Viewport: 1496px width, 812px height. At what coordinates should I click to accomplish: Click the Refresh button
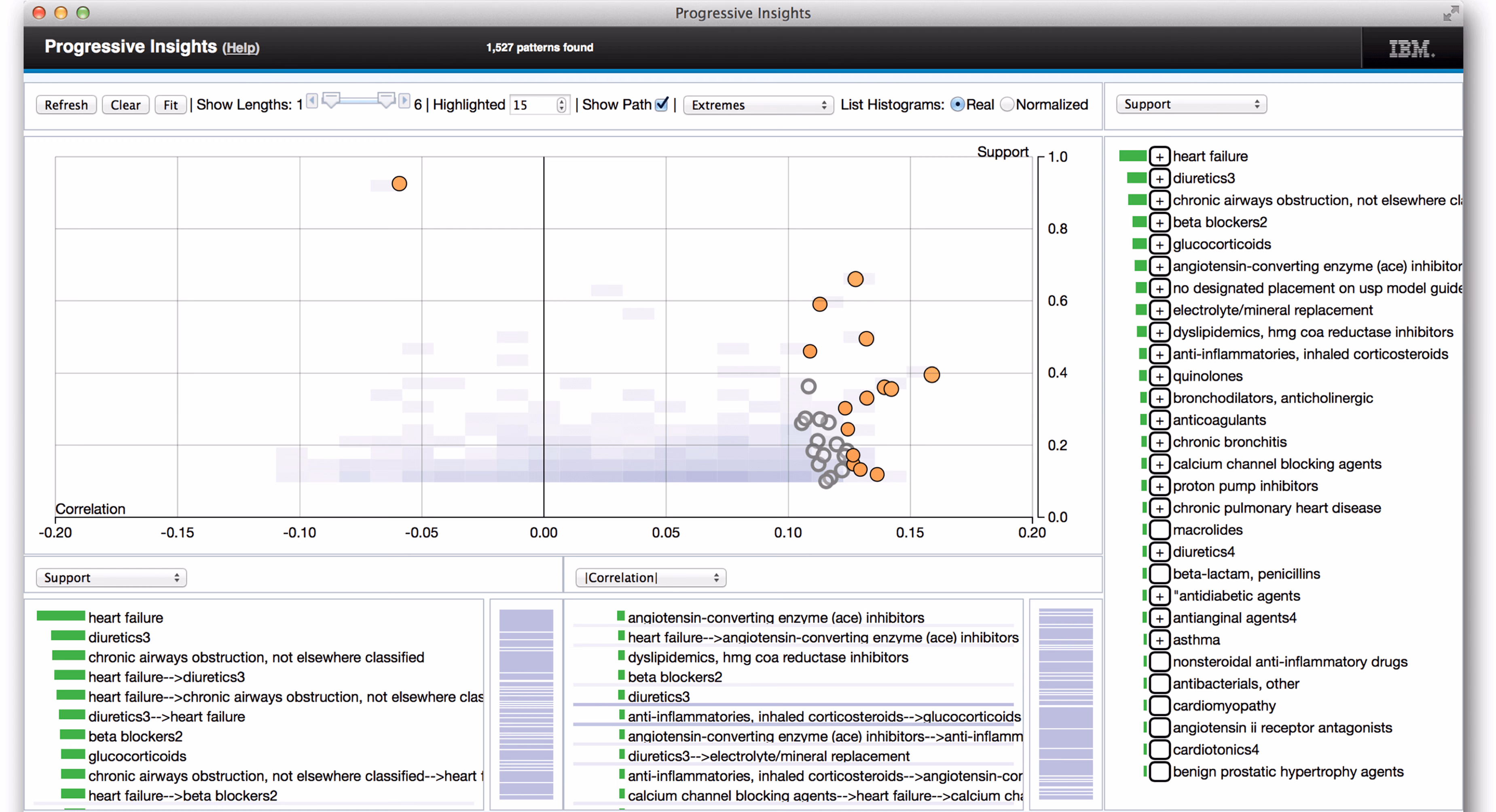[x=66, y=105]
